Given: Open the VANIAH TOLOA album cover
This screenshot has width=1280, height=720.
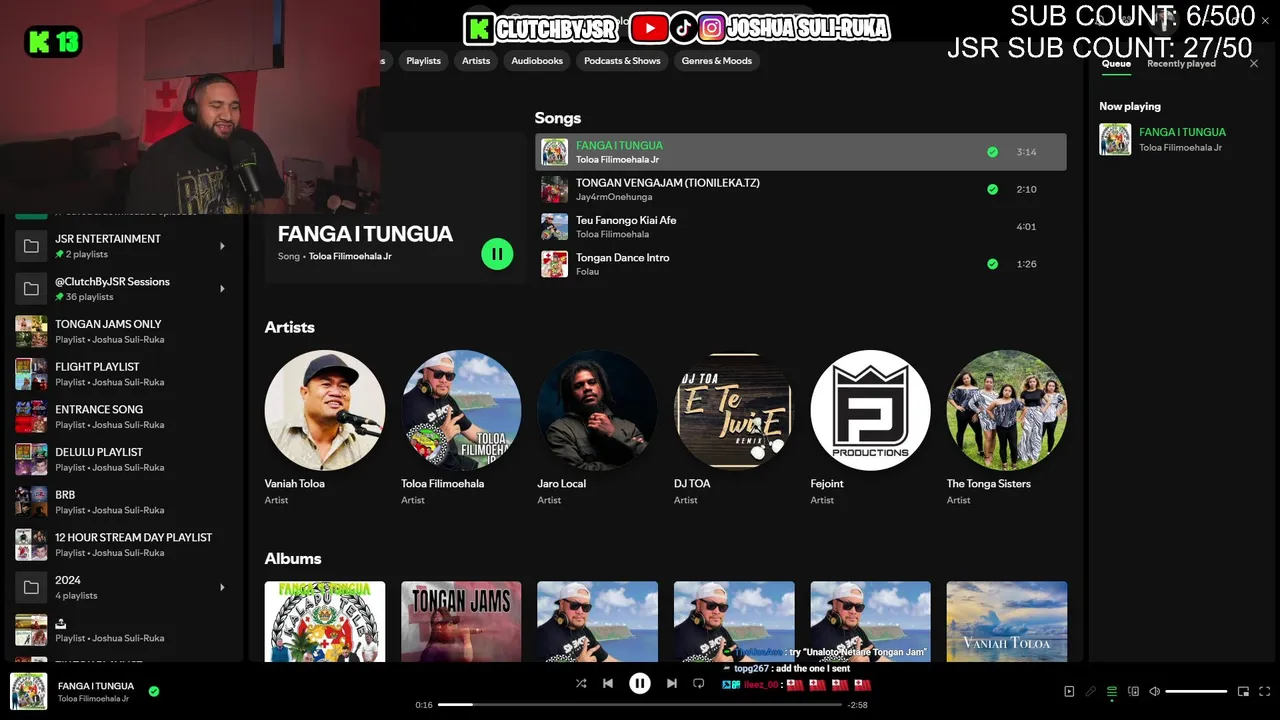Looking at the screenshot, I should click(1007, 621).
